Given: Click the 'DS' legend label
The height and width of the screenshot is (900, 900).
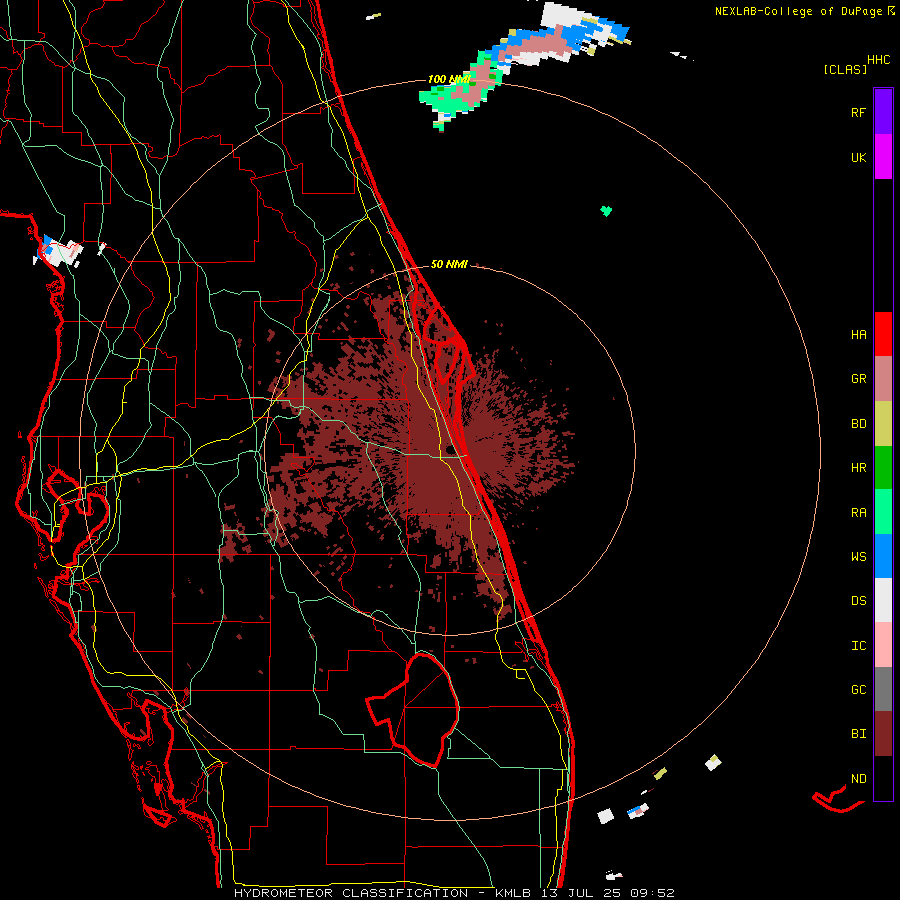Looking at the screenshot, I should pos(858,601).
